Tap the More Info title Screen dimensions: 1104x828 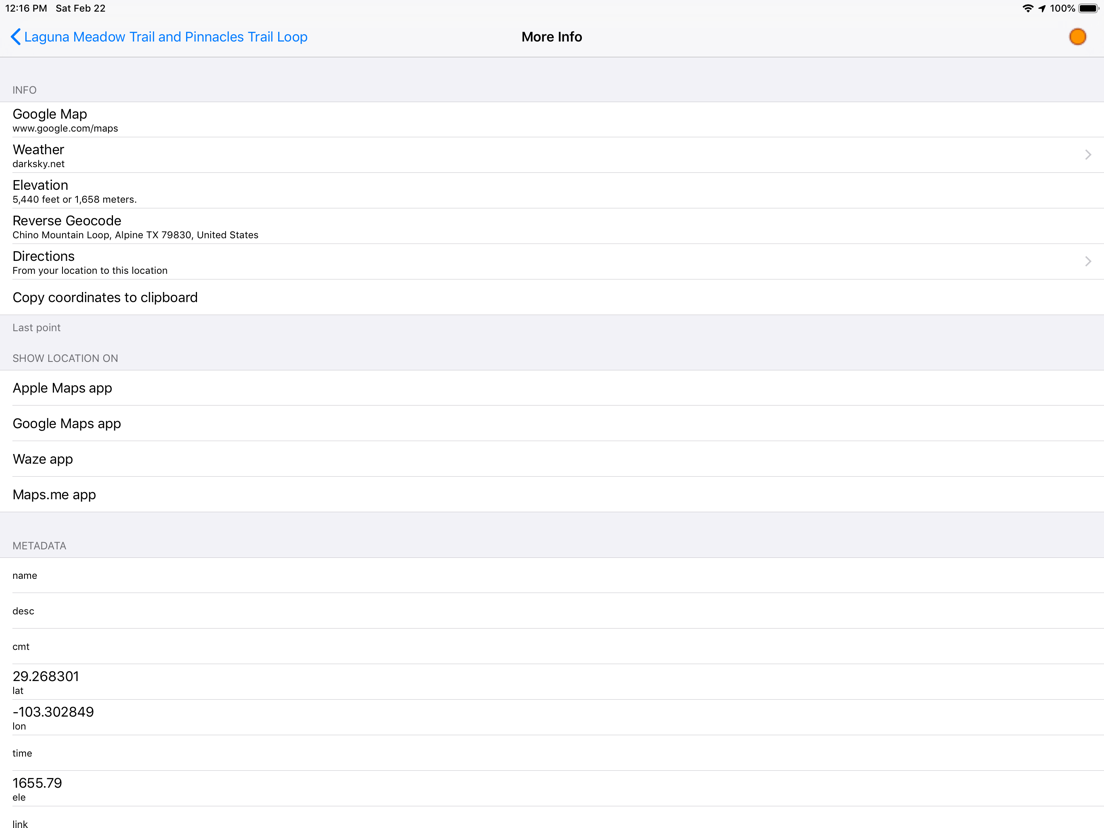[x=552, y=37]
